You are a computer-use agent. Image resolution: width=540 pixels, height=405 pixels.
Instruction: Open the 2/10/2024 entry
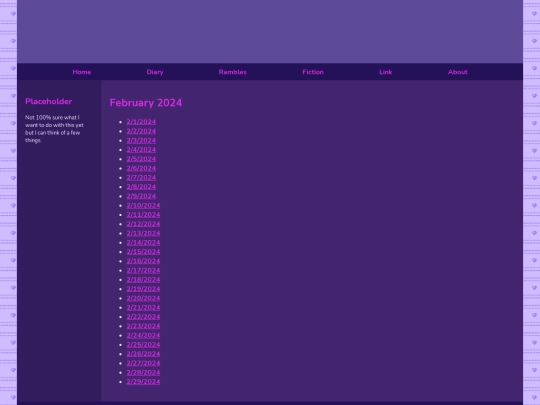click(143, 206)
